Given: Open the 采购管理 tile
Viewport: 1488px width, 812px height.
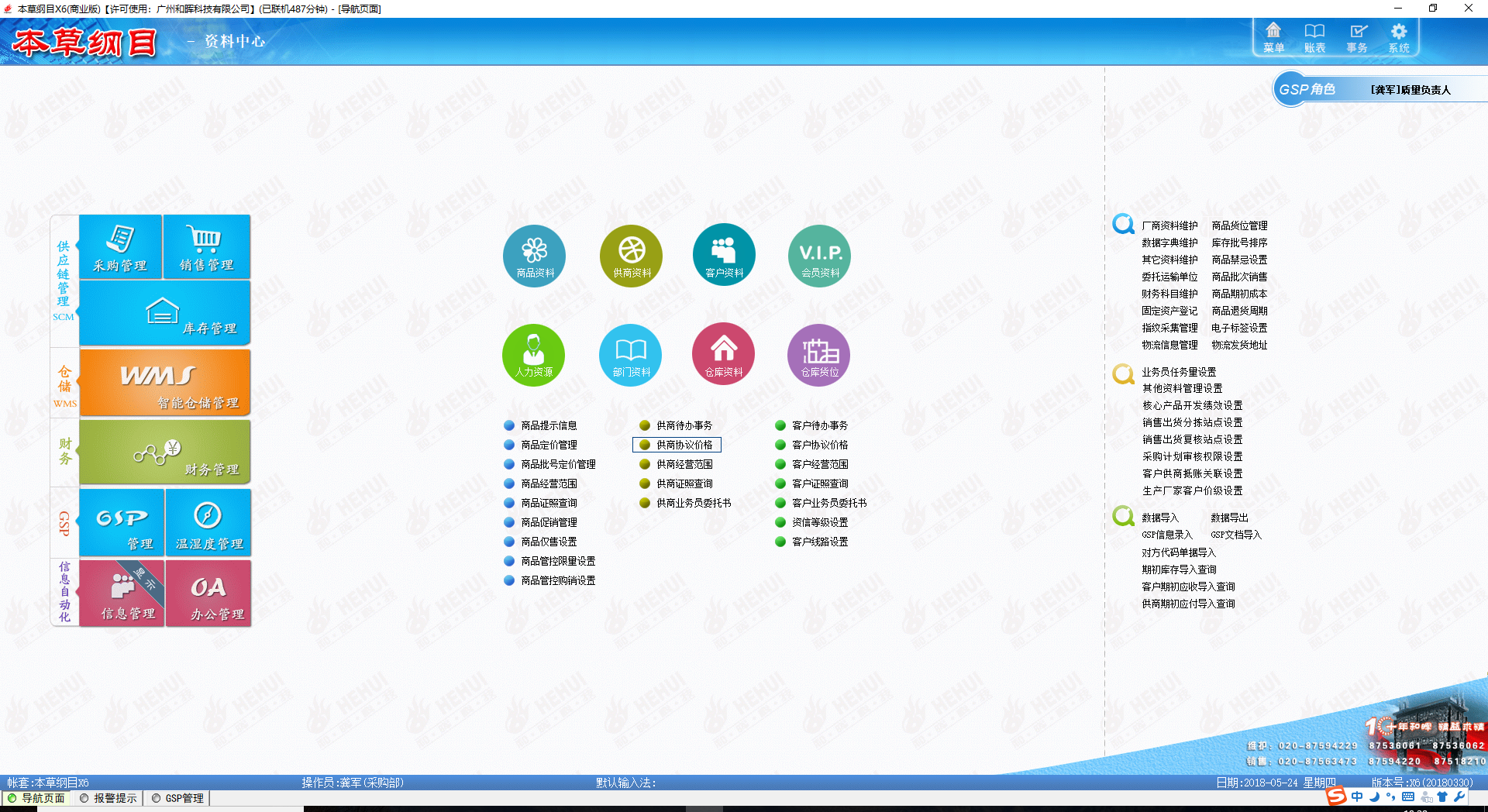Looking at the screenshot, I should (120, 246).
